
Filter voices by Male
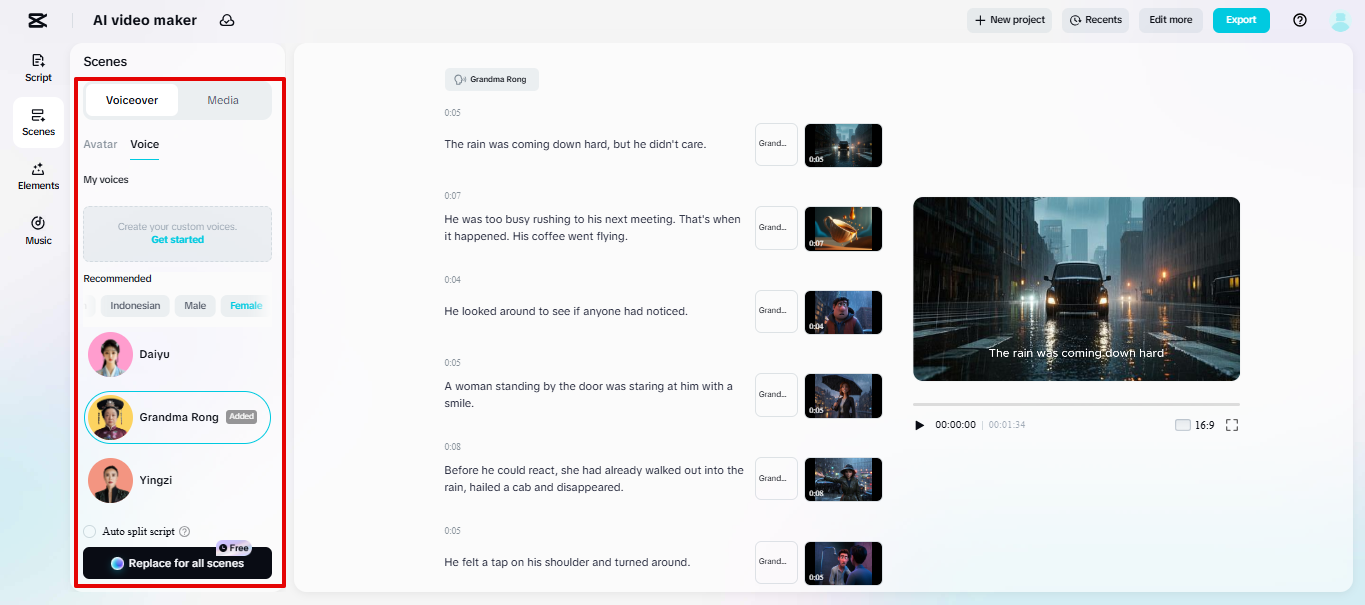195,306
